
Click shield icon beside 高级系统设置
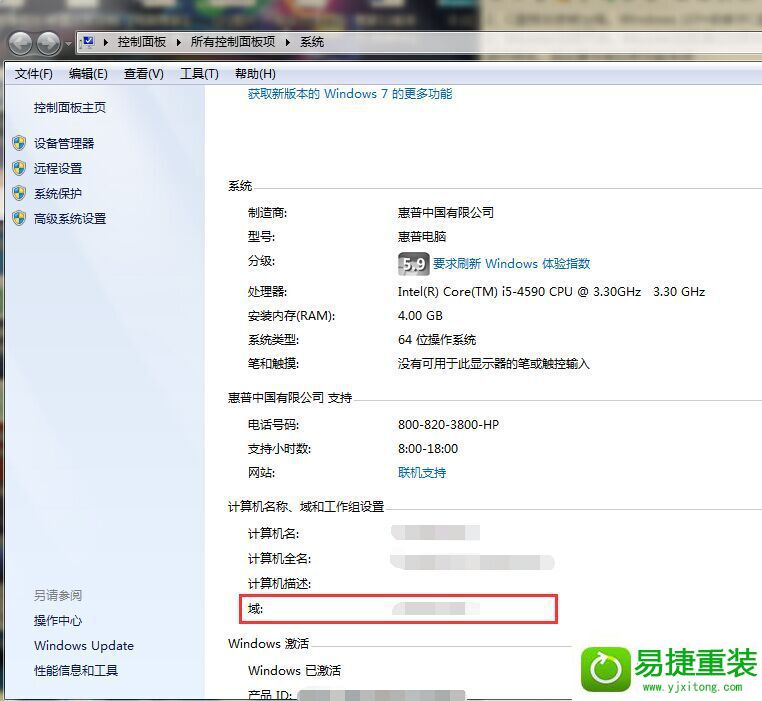[19, 218]
